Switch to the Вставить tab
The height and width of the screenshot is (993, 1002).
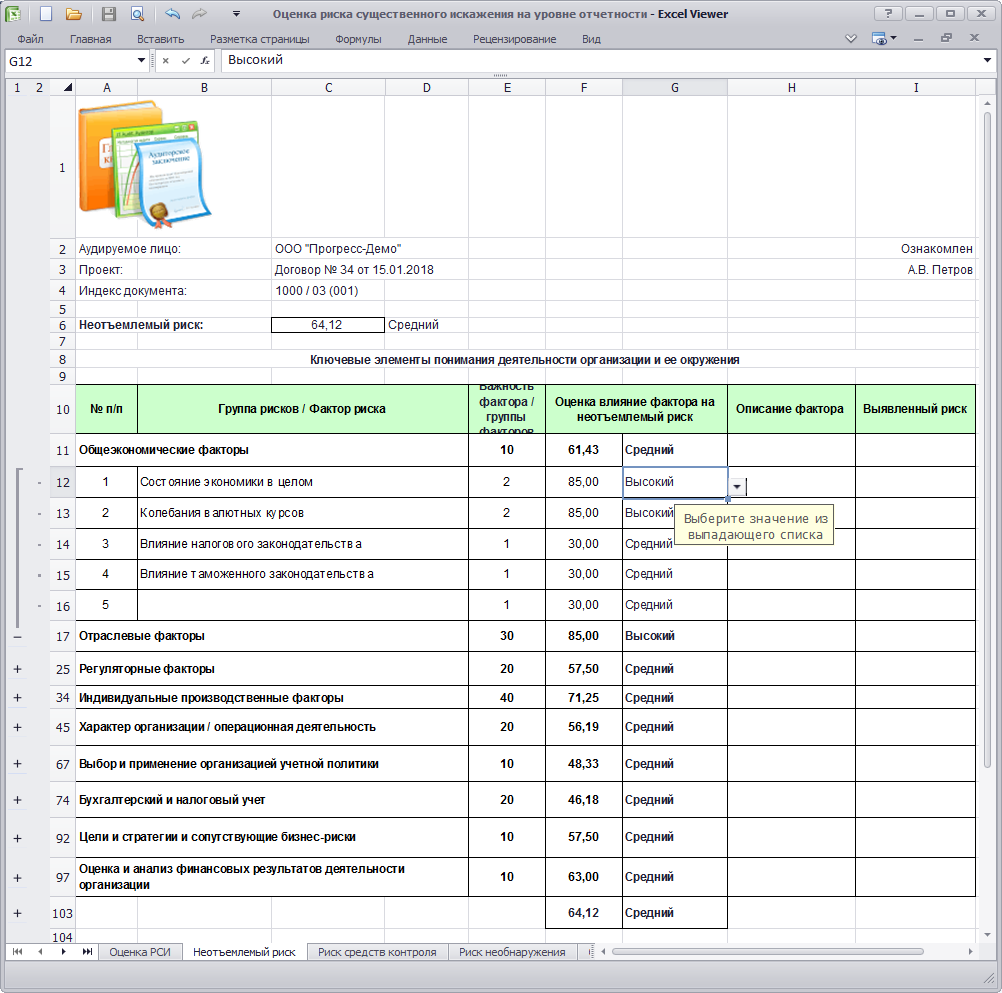point(160,39)
